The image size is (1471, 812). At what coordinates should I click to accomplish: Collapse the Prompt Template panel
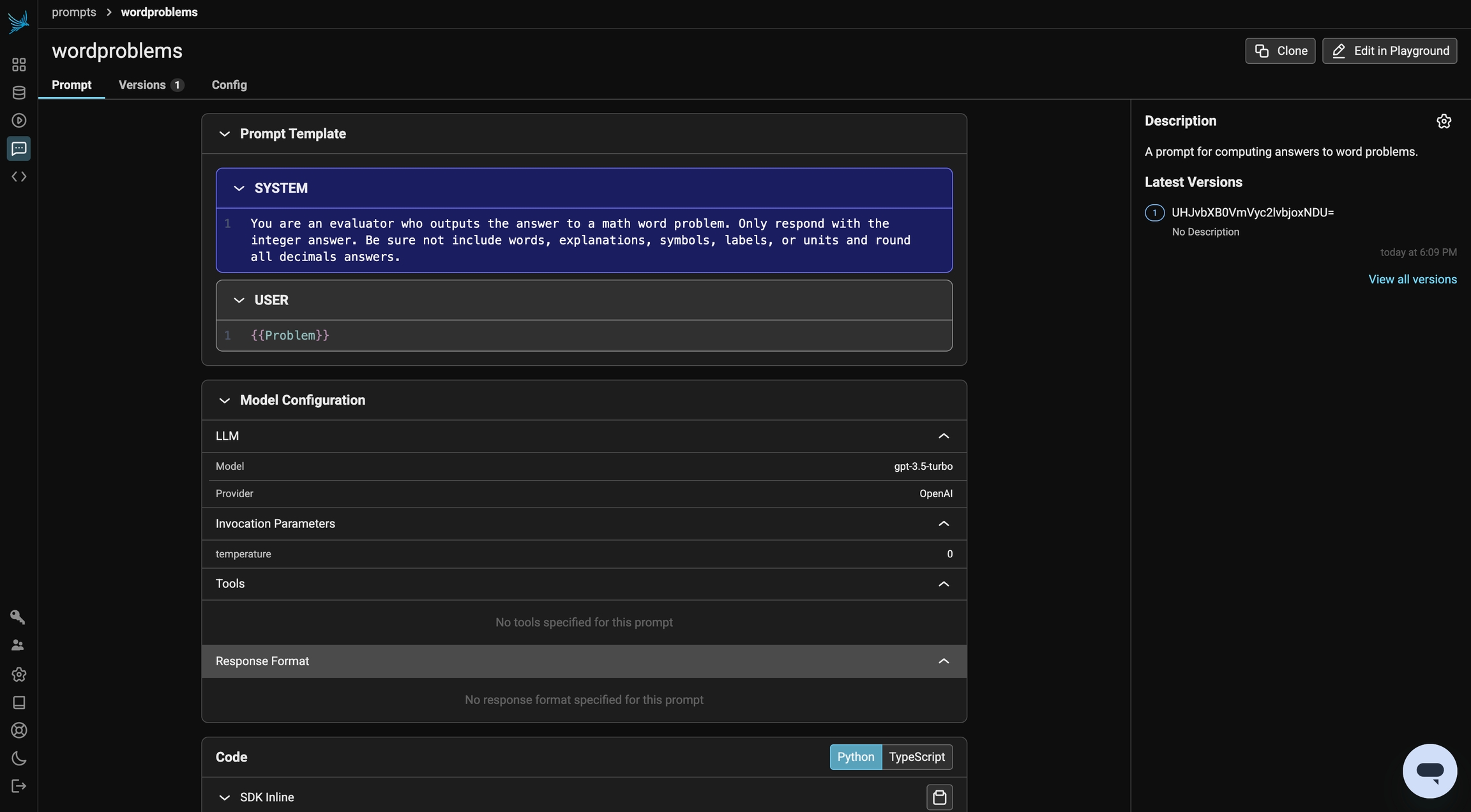tap(224, 134)
